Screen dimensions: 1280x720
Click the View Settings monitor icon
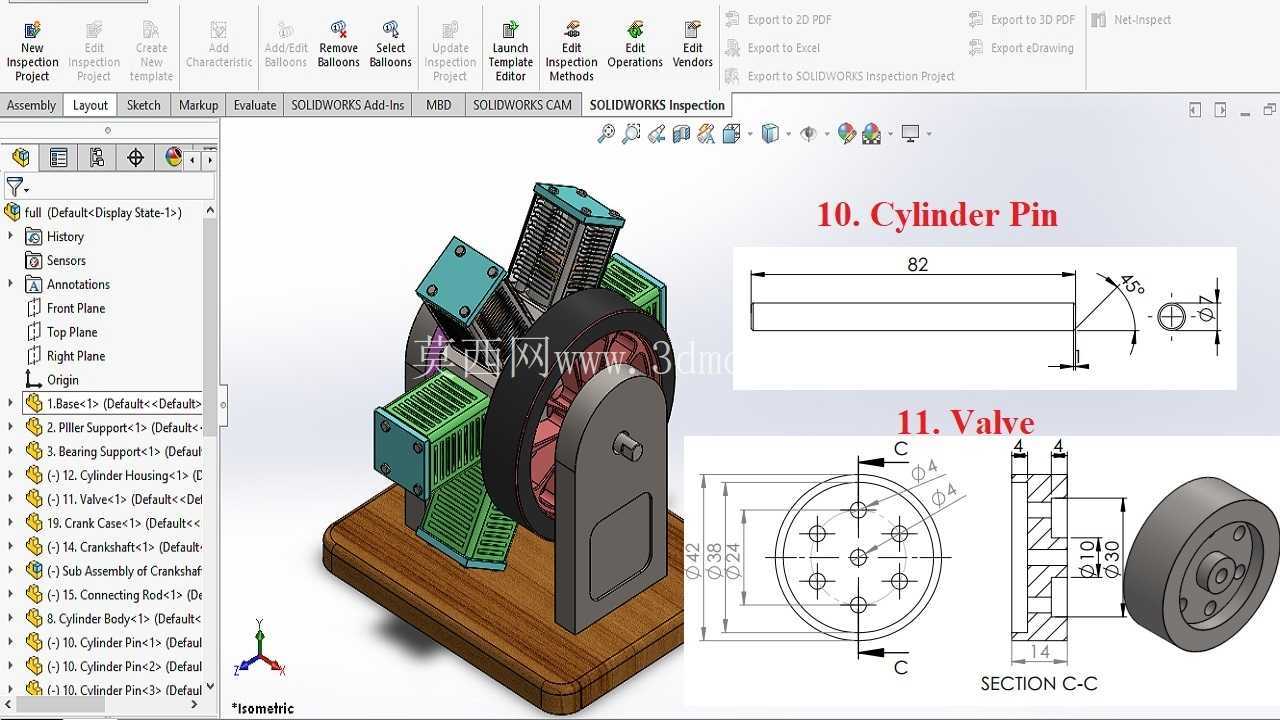coord(910,133)
